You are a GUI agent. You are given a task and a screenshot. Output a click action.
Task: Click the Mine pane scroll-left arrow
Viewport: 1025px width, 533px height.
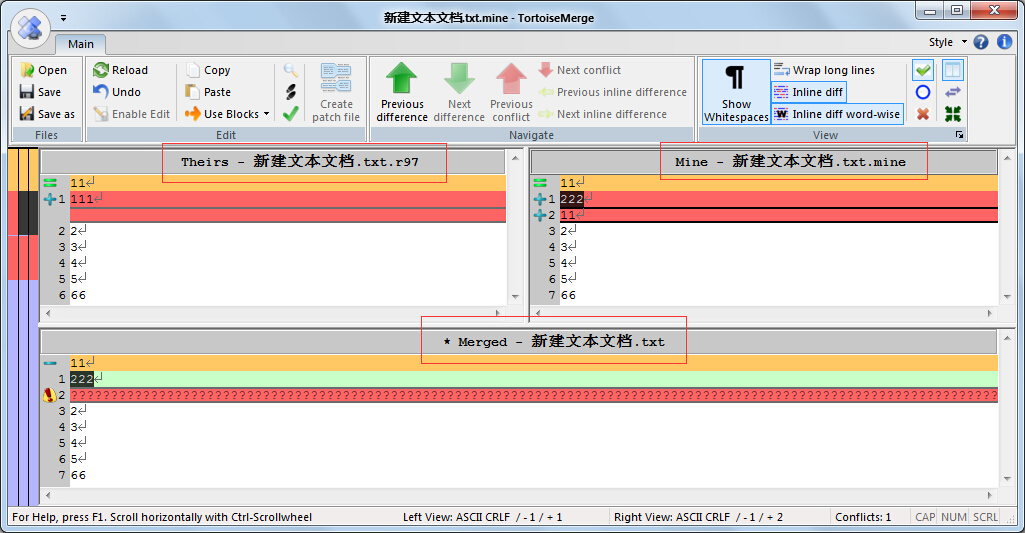pyautogui.click(x=538, y=313)
